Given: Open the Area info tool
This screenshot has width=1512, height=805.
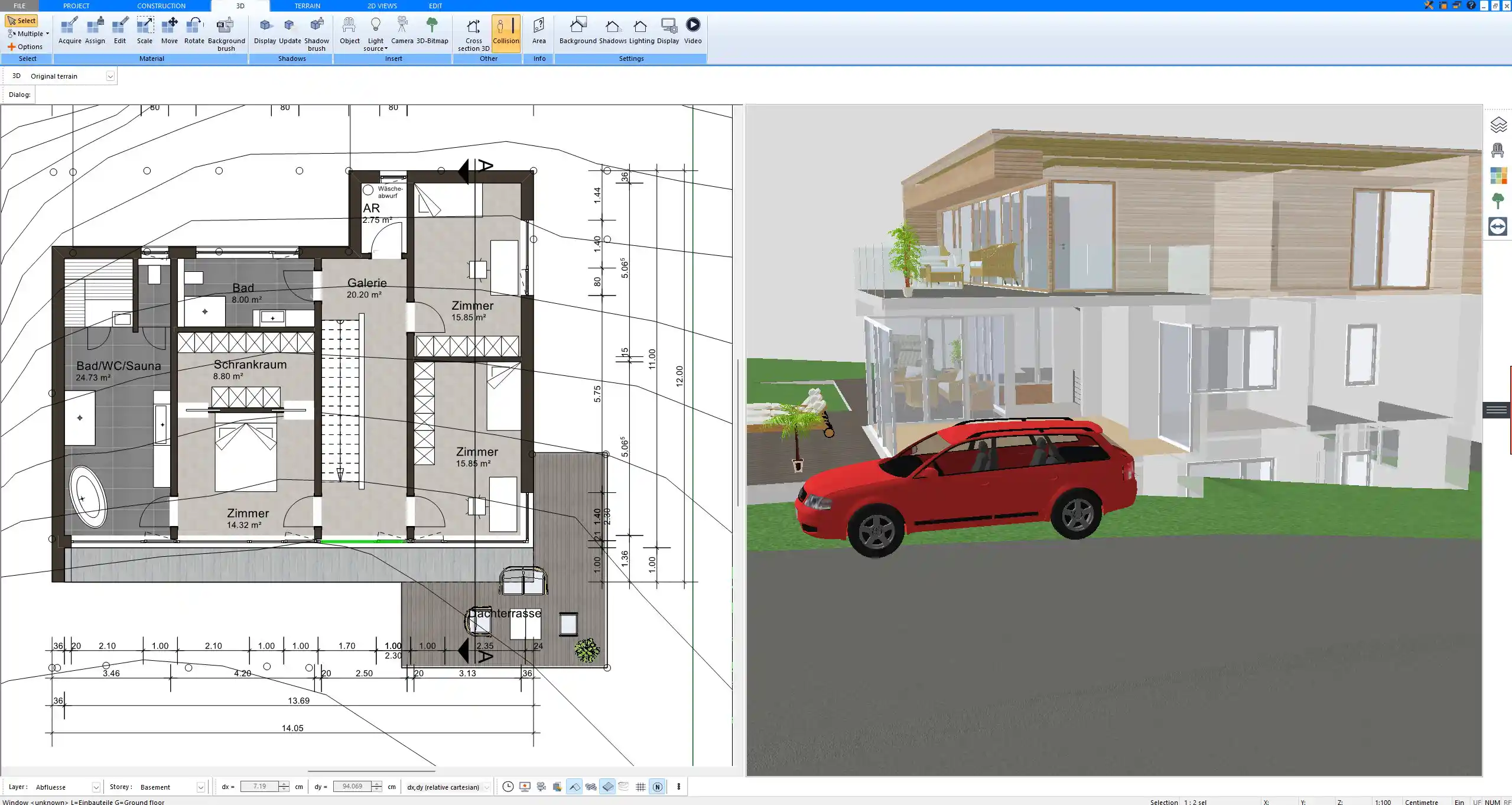Looking at the screenshot, I should coord(539,31).
